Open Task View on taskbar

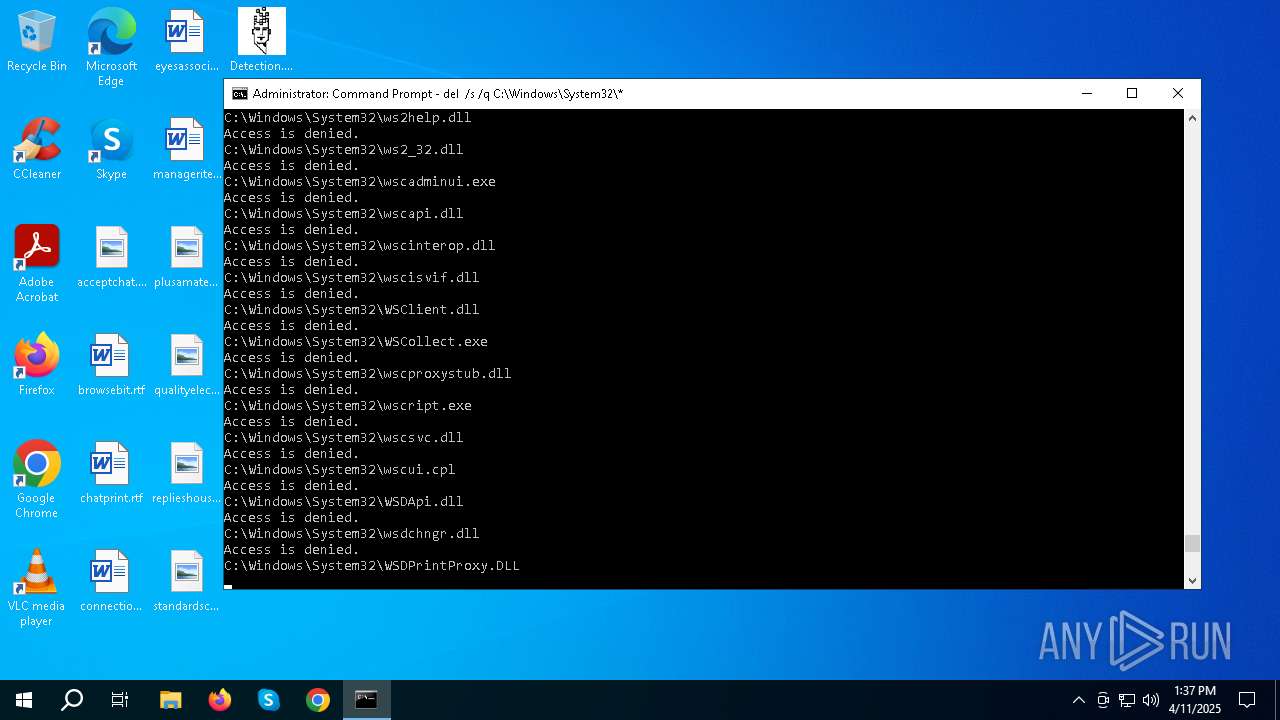point(120,700)
